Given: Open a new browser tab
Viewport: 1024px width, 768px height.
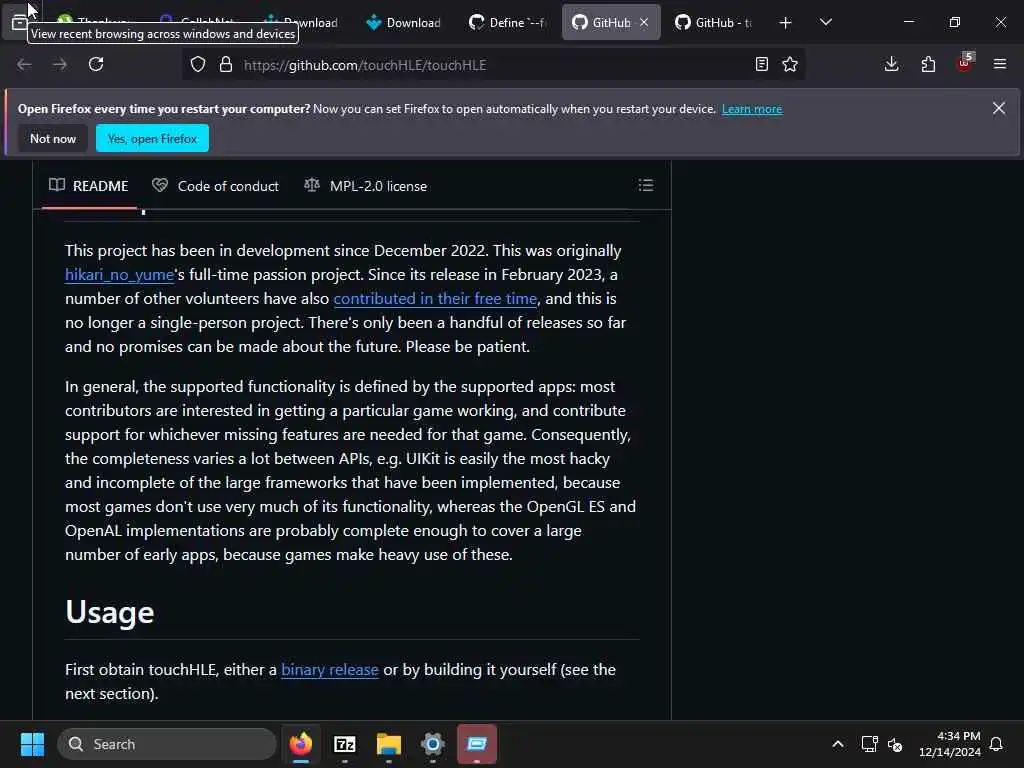Looking at the screenshot, I should pyautogui.click(x=786, y=23).
